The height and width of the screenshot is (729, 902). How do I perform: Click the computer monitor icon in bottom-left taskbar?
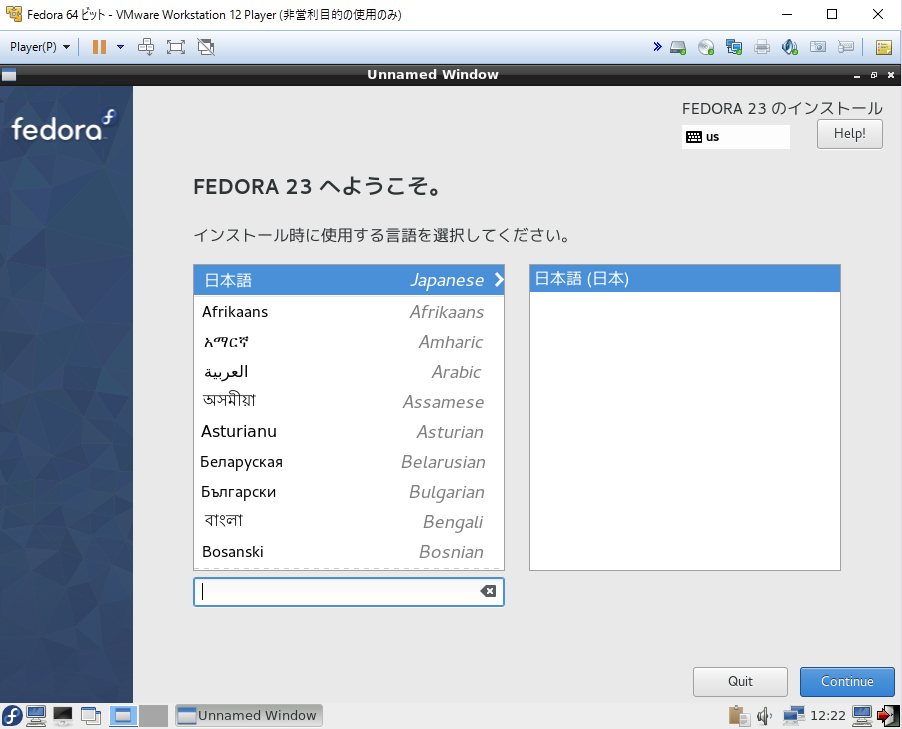coord(36,716)
